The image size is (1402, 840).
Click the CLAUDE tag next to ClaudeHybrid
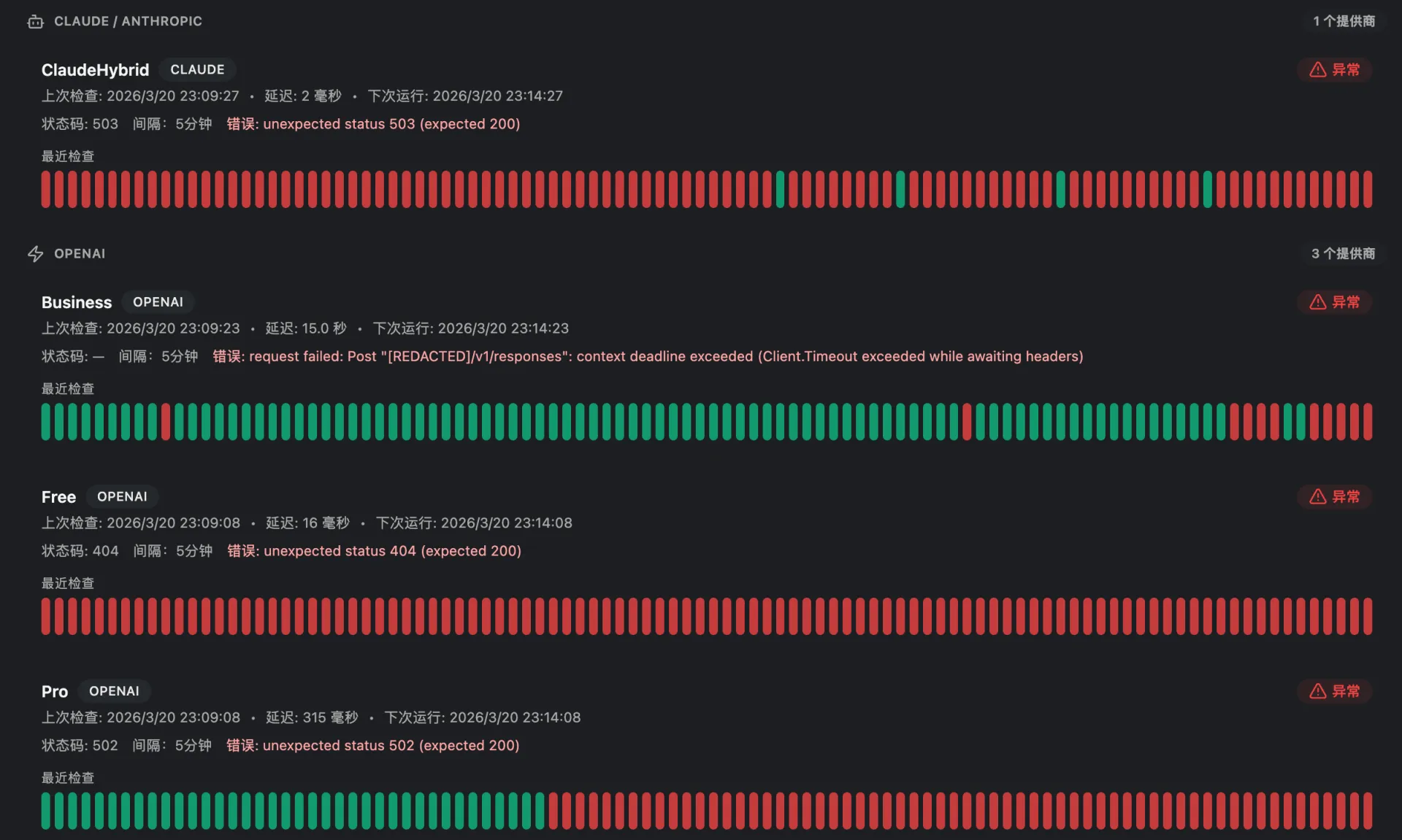(x=197, y=70)
